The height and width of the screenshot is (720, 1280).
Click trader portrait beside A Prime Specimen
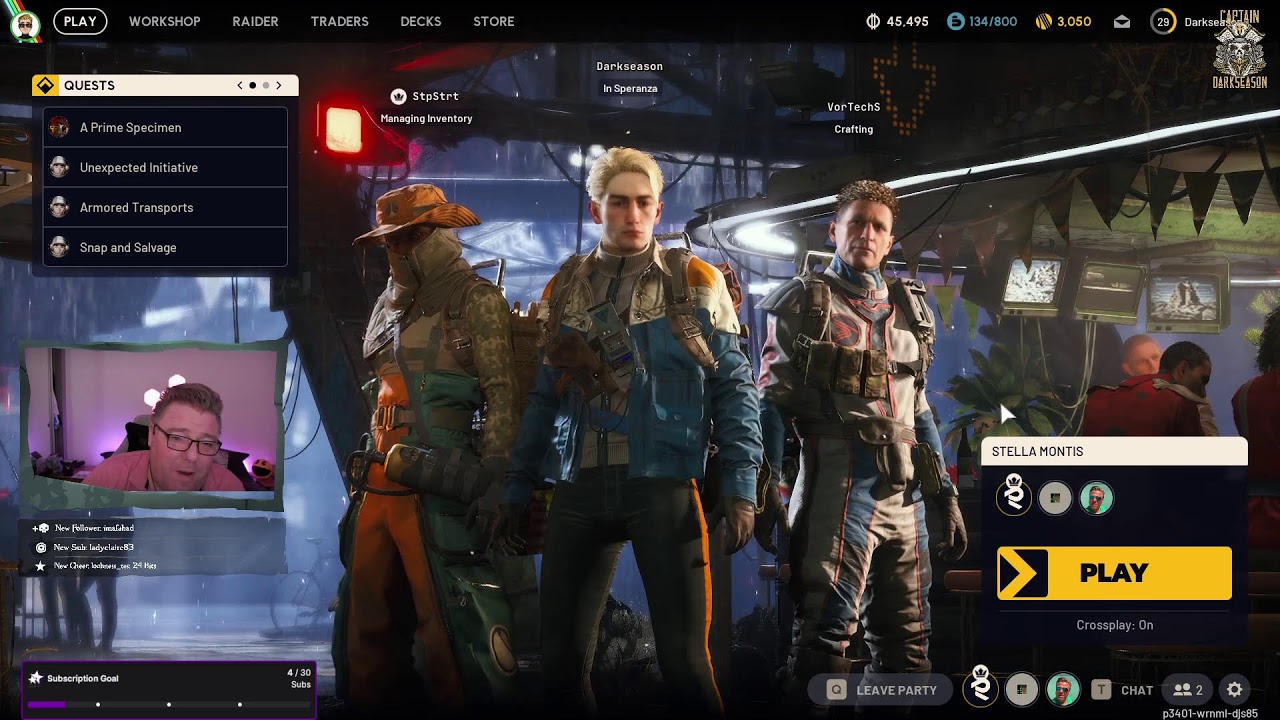(x=59, y=127)
